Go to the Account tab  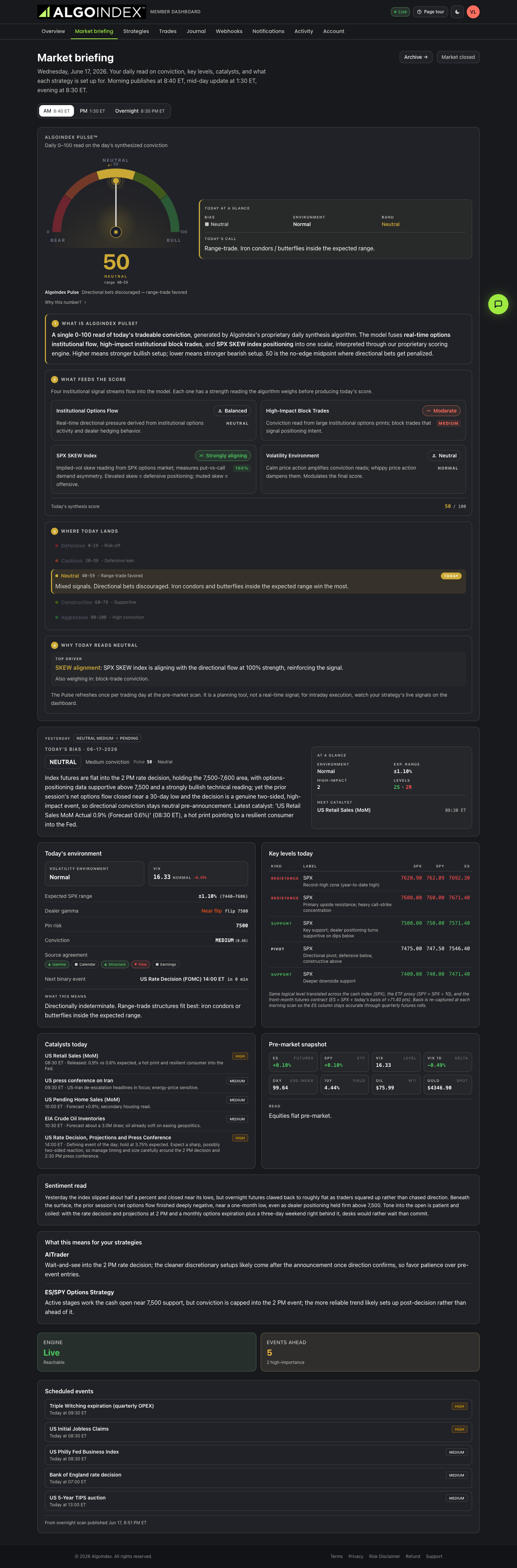point(334,31)
